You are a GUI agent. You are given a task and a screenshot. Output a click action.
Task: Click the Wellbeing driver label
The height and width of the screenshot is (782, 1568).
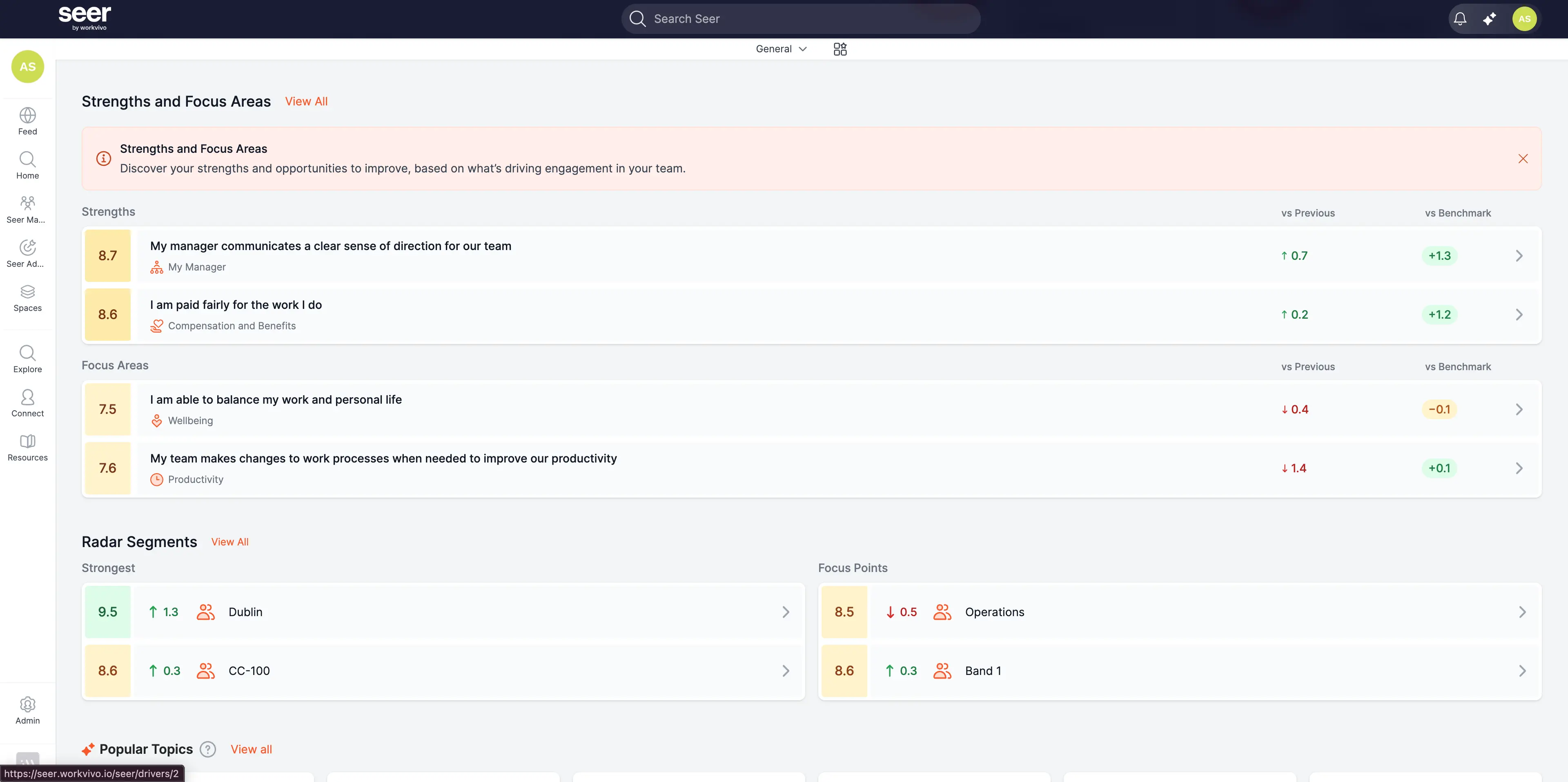[x=191, y=421]
